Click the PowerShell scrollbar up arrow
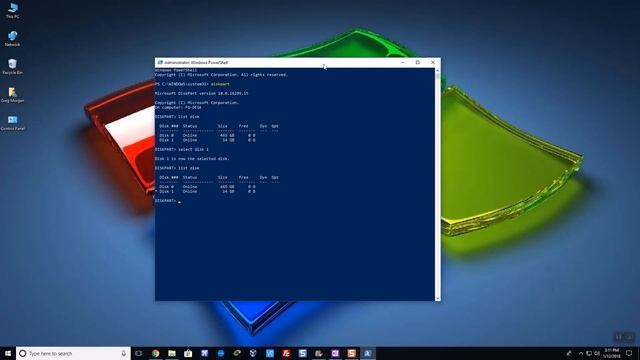This screenshot has width=640, height=360. (x=438, y=71)
